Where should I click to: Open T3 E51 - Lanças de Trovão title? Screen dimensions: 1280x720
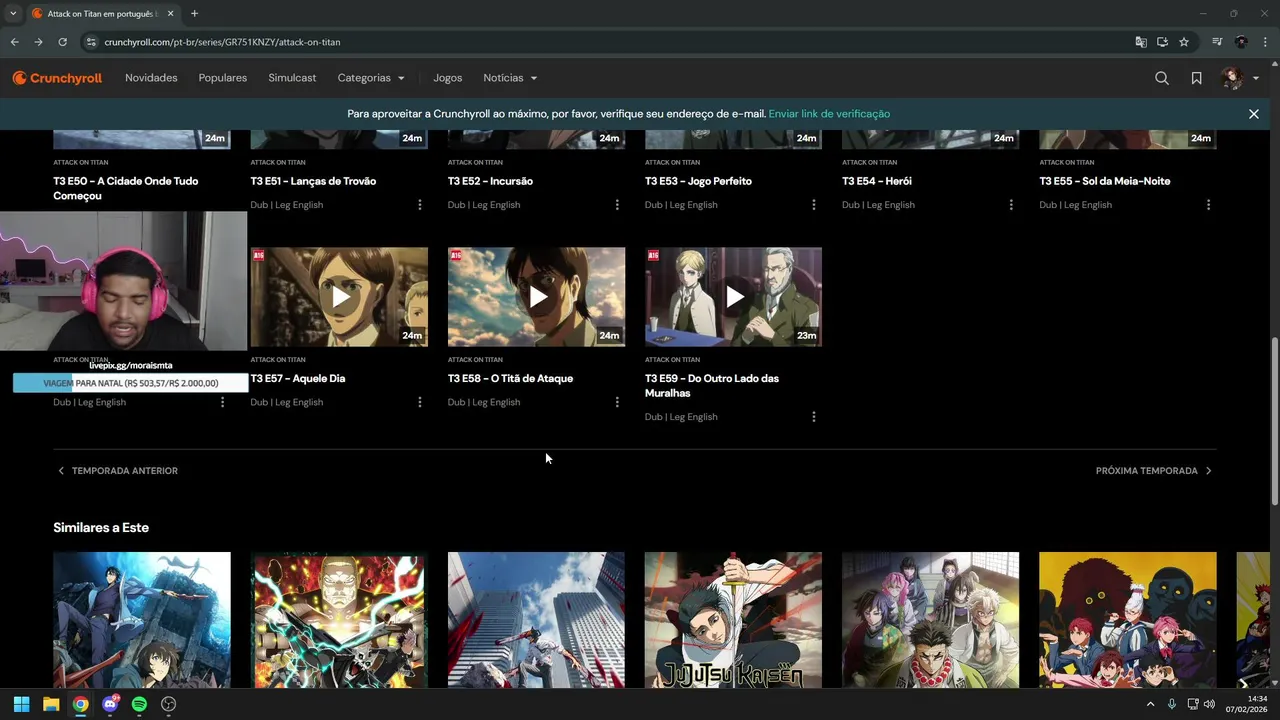[x=313, y=181]
